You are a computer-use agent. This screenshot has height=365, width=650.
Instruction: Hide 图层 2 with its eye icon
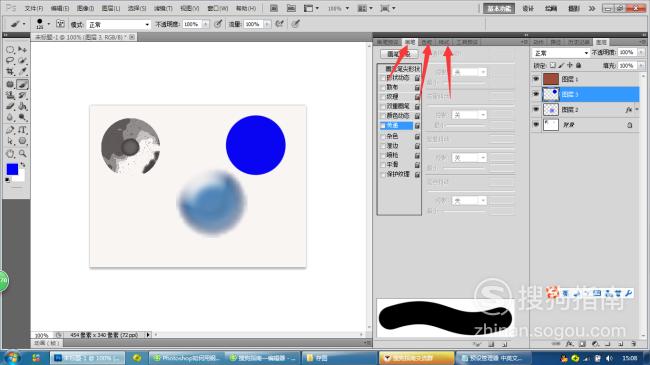pos(536,110)
